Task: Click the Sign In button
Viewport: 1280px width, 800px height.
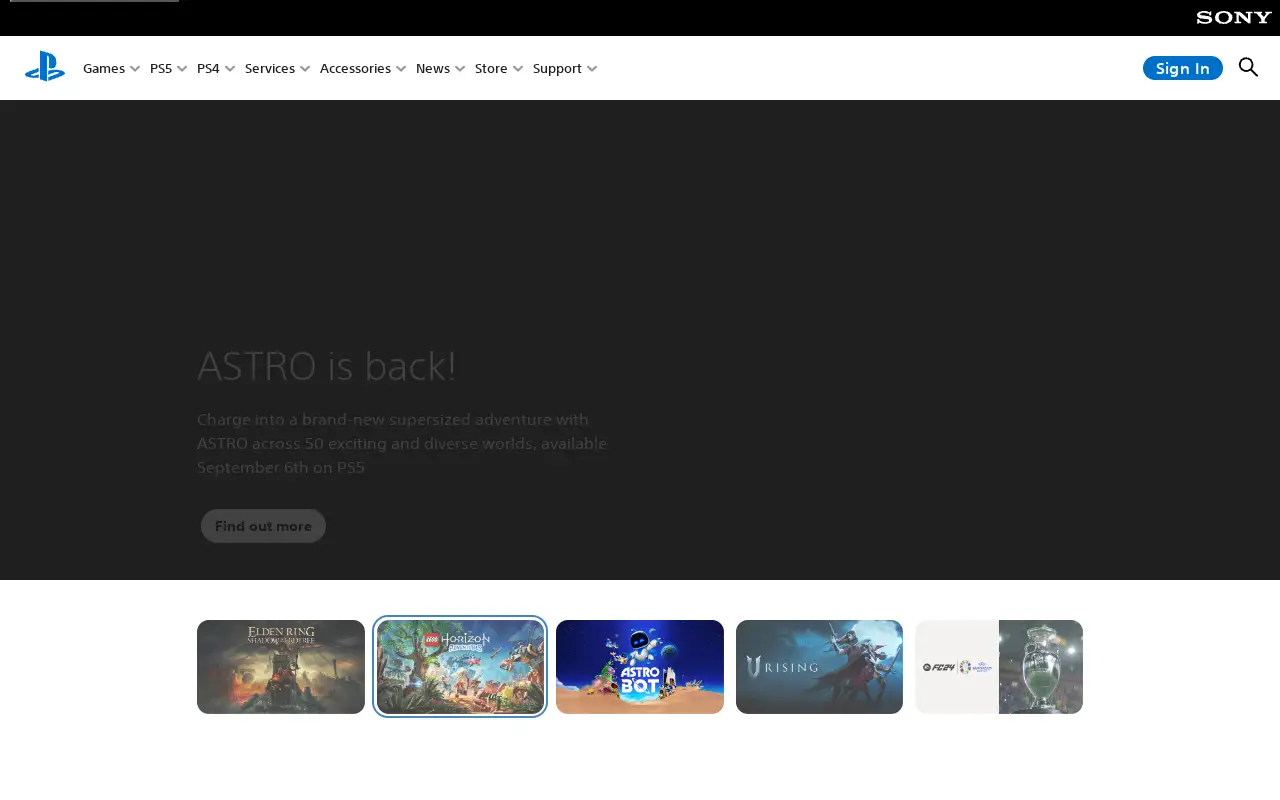Action: pyautogui.click(x=1183, y=68)
